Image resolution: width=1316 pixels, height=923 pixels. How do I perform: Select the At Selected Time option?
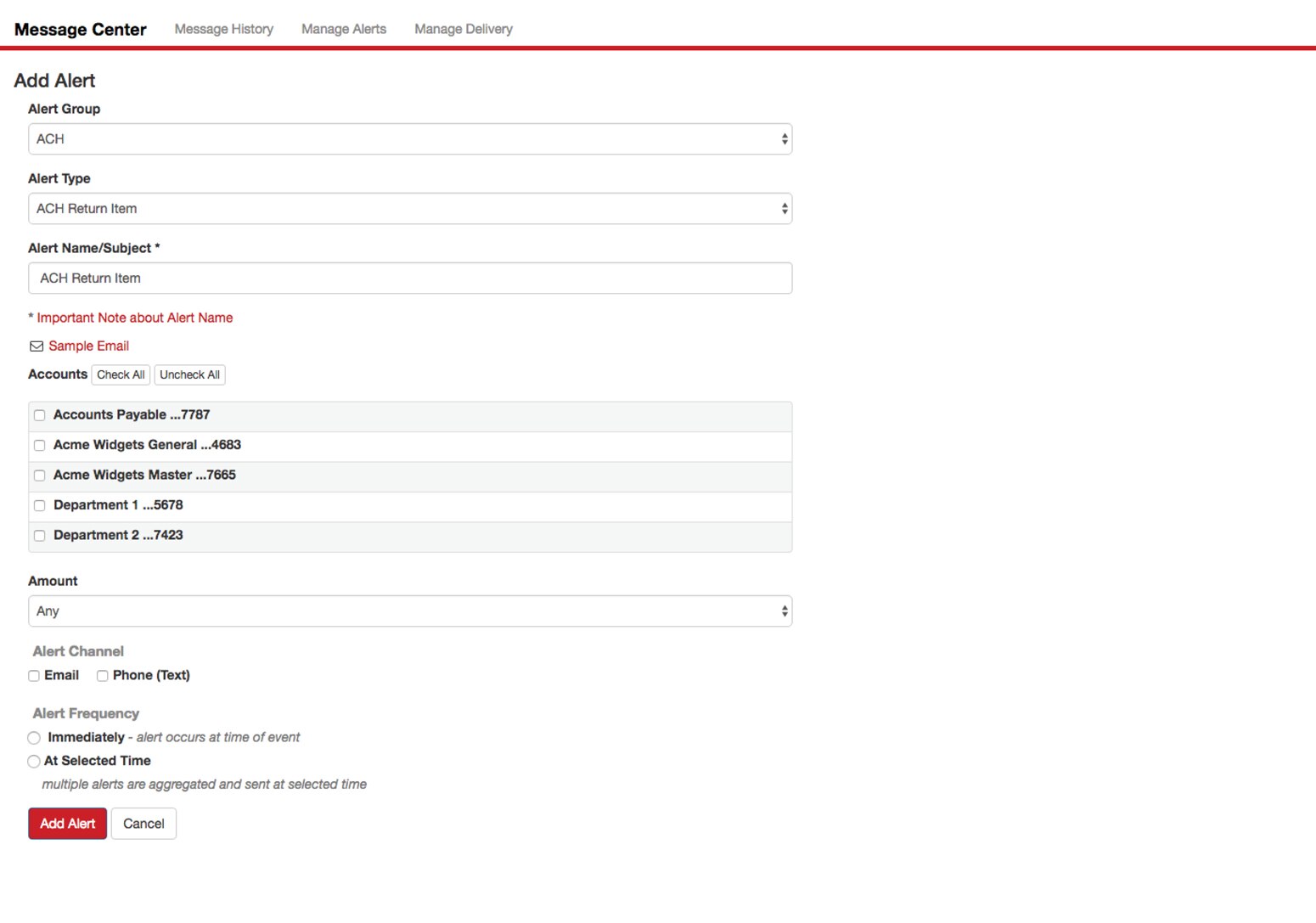pos(34,761)
